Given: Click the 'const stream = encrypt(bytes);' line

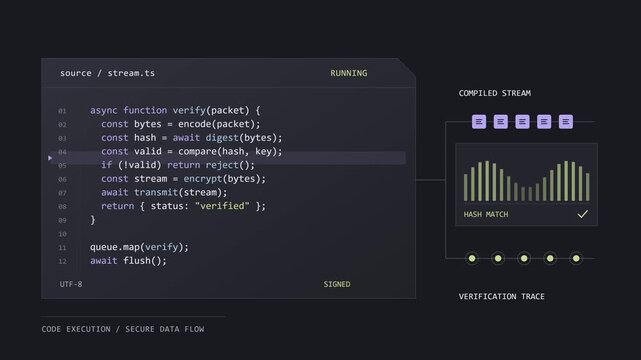Looking at the screenshot, I should [184, 179].
